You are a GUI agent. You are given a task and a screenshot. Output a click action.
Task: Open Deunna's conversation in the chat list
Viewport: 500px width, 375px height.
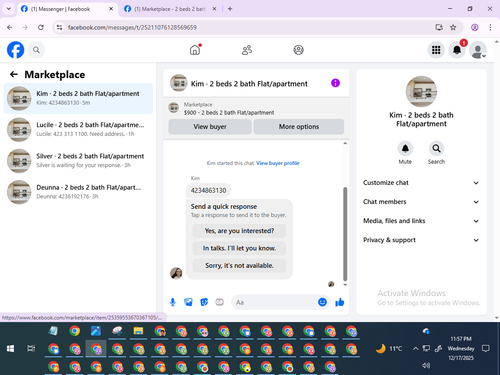[x=78, y=192]
